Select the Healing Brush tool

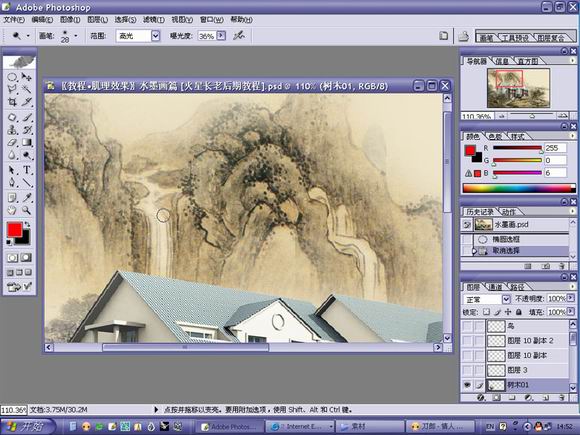[12, 118]
